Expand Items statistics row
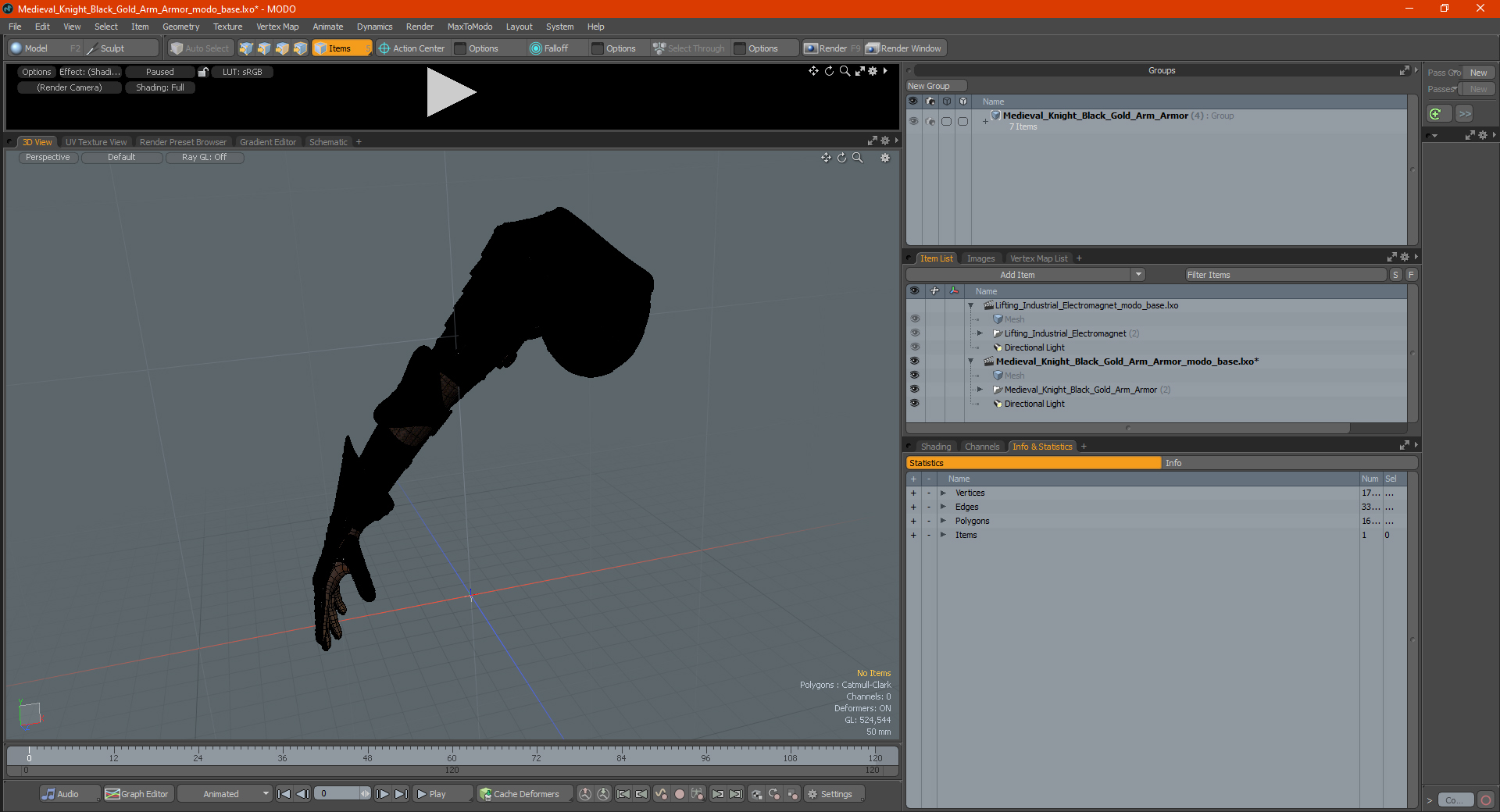The image size is (1500, 812). click(943, 535)
